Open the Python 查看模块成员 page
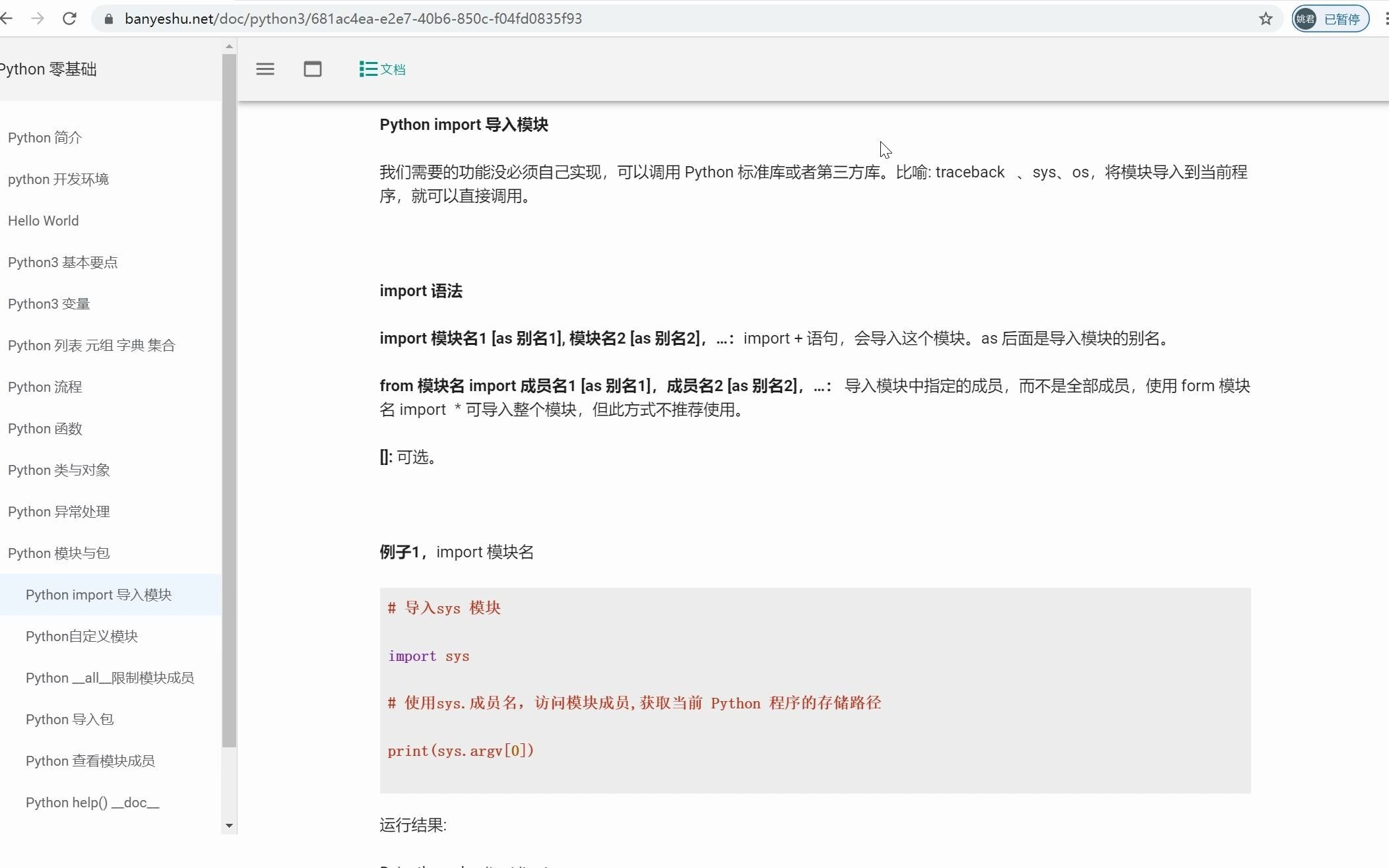This screenshot has width=1389, height=868. (90, 760)
